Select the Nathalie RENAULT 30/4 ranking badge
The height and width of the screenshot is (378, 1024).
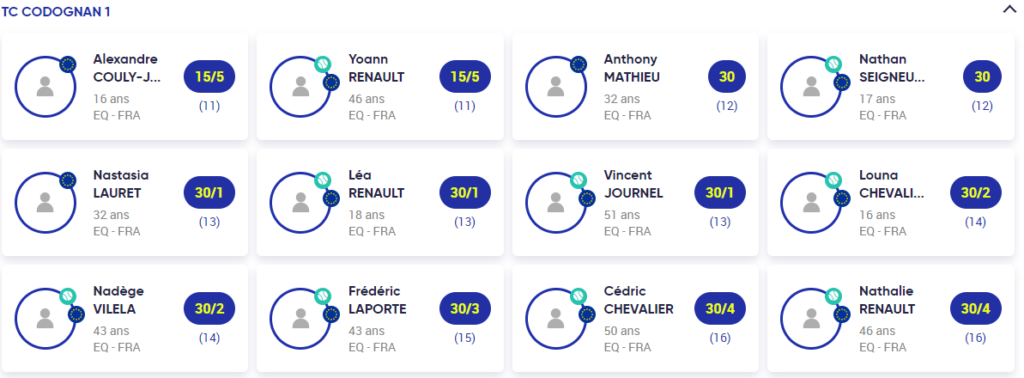tap(976, 309)
